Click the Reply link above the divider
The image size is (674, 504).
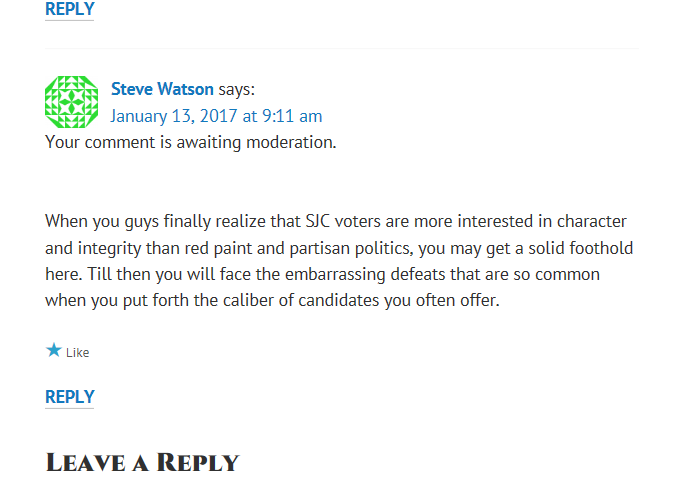pos(70,9)
